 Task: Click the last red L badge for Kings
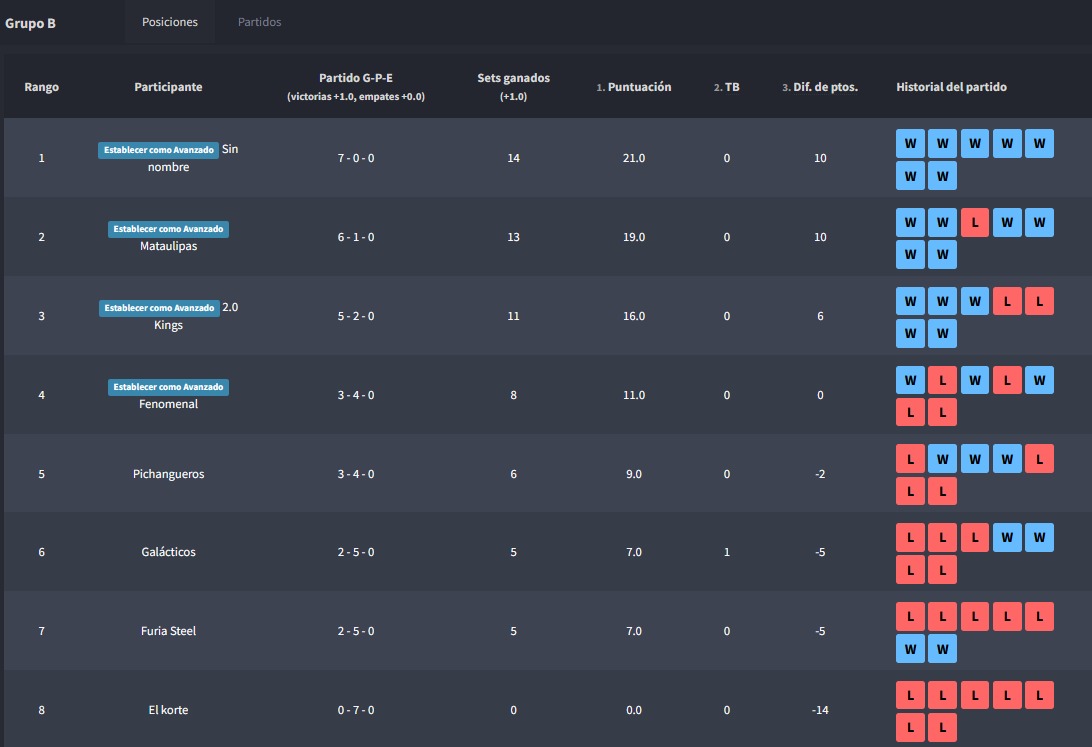point(1039,301)
